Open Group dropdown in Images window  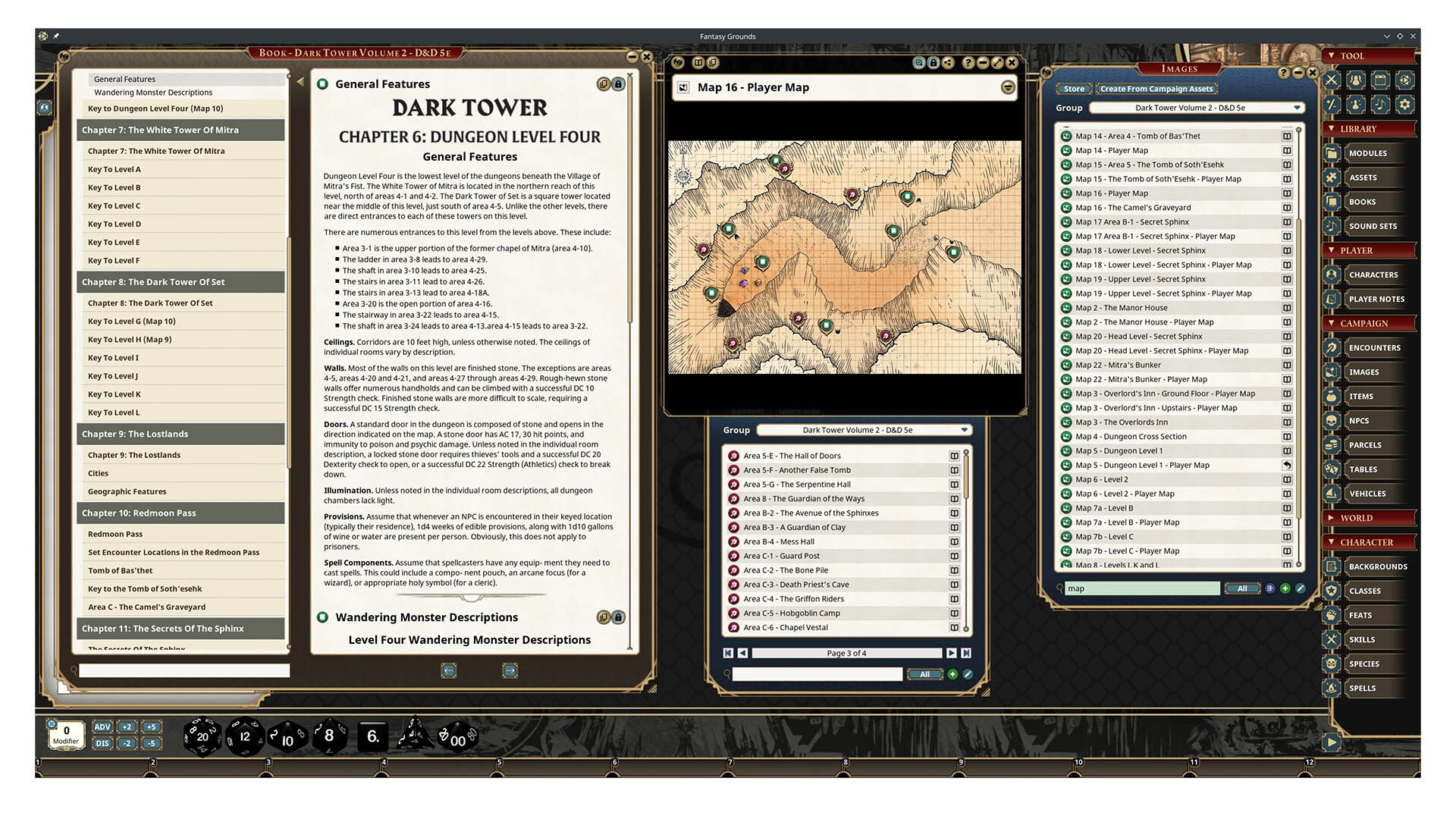[x=1197, y=108]
